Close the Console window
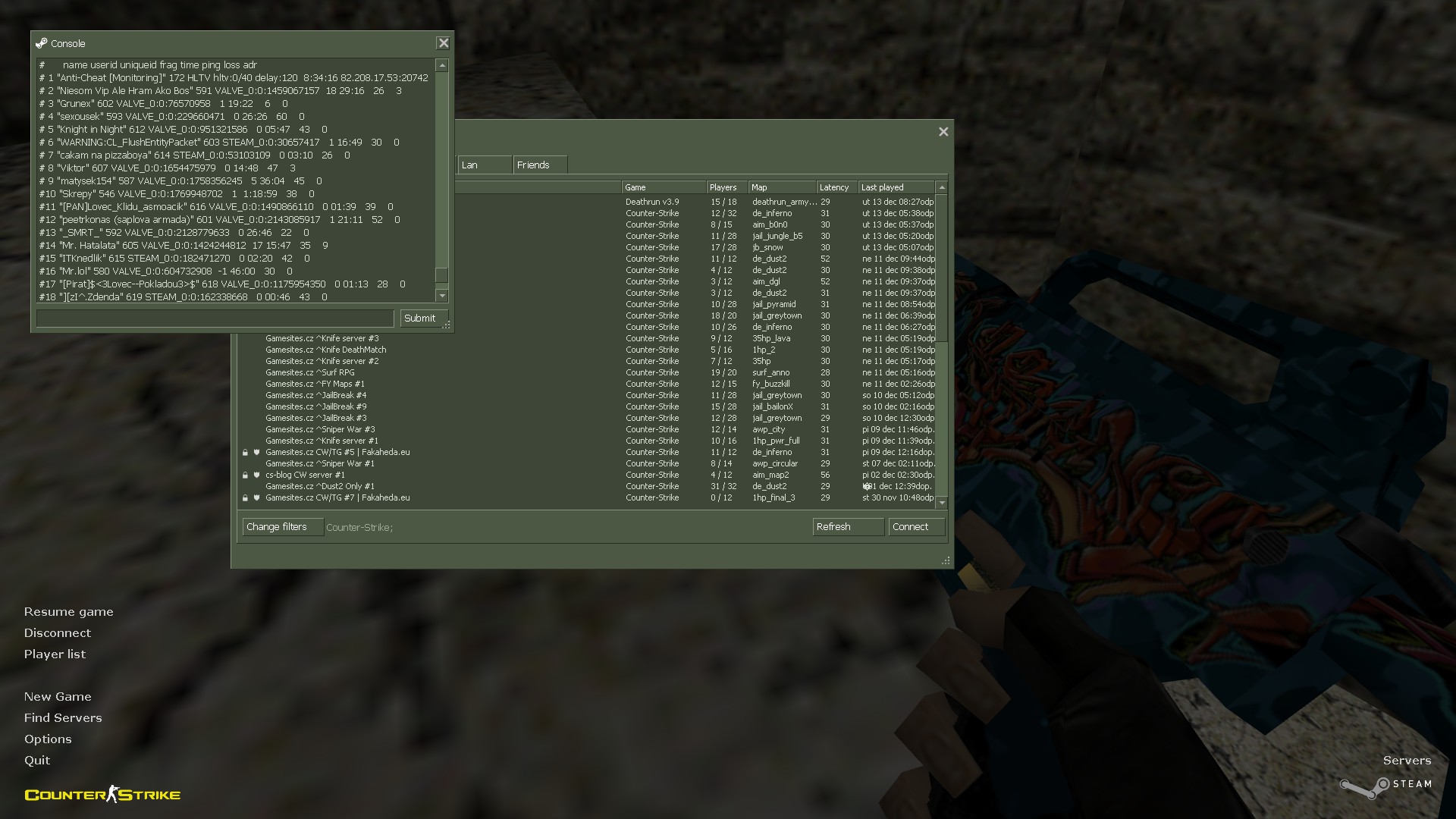 tap(444, 43)
